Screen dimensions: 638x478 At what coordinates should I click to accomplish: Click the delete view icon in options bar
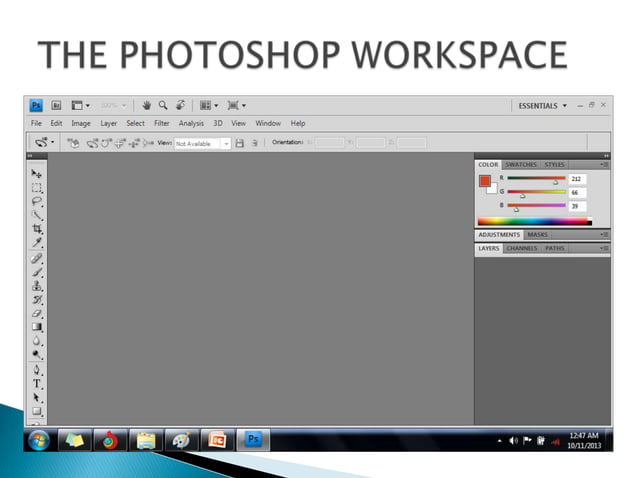click(x=254, y=143)
